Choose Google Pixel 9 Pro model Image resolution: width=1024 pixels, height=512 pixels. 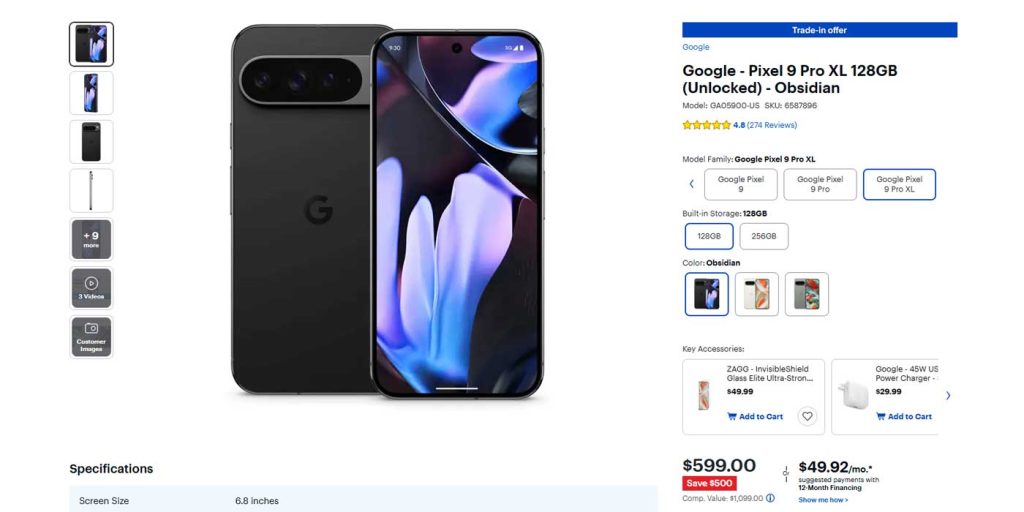820,184
